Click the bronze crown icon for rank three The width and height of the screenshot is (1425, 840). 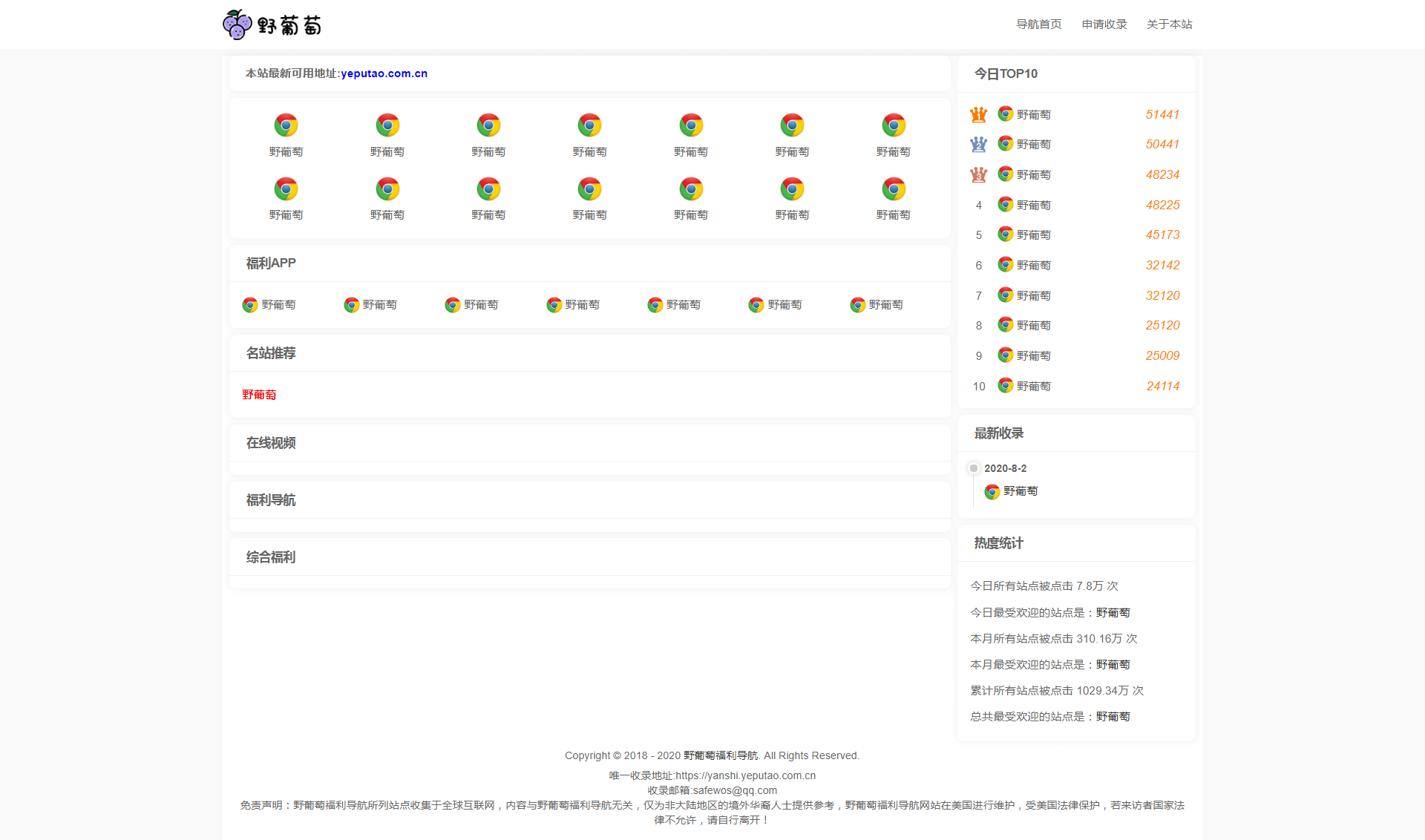978,174
